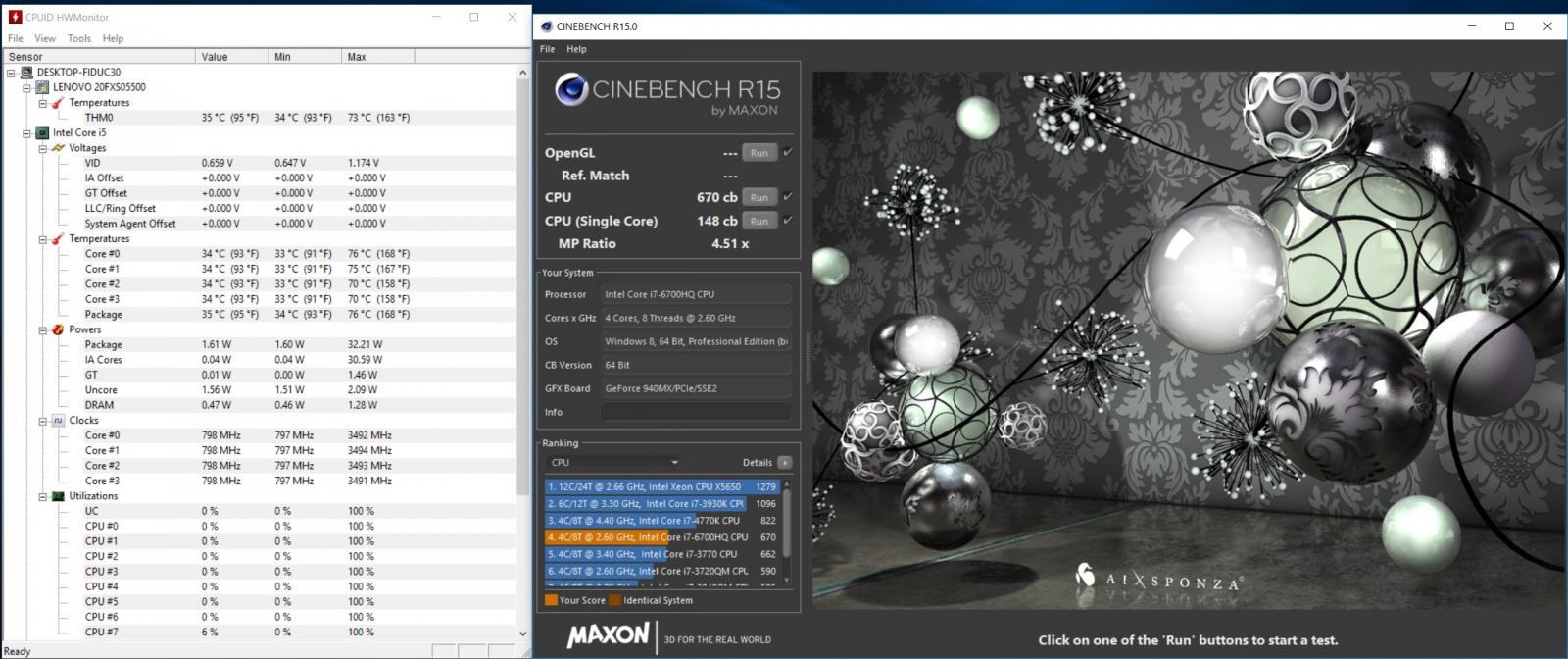1568x659 pixels.
Task: Click the GFX Board field value
Action: [696, 388]
